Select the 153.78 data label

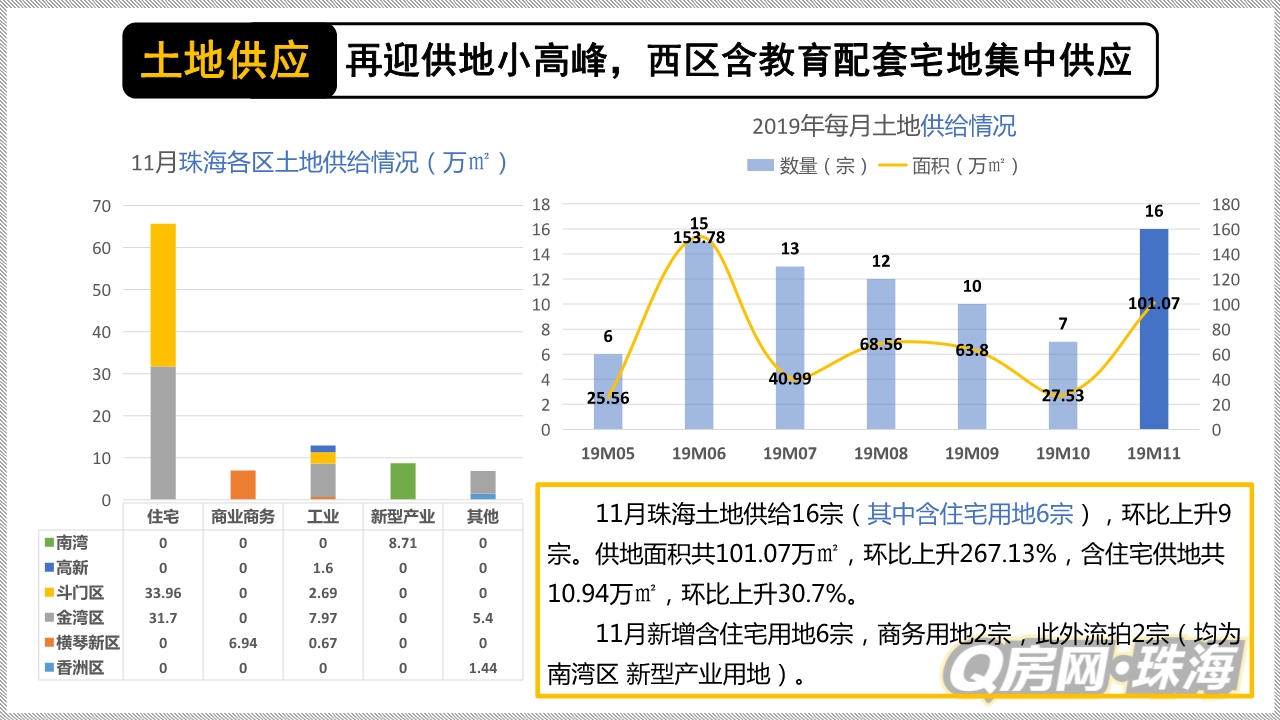point(697,239)
